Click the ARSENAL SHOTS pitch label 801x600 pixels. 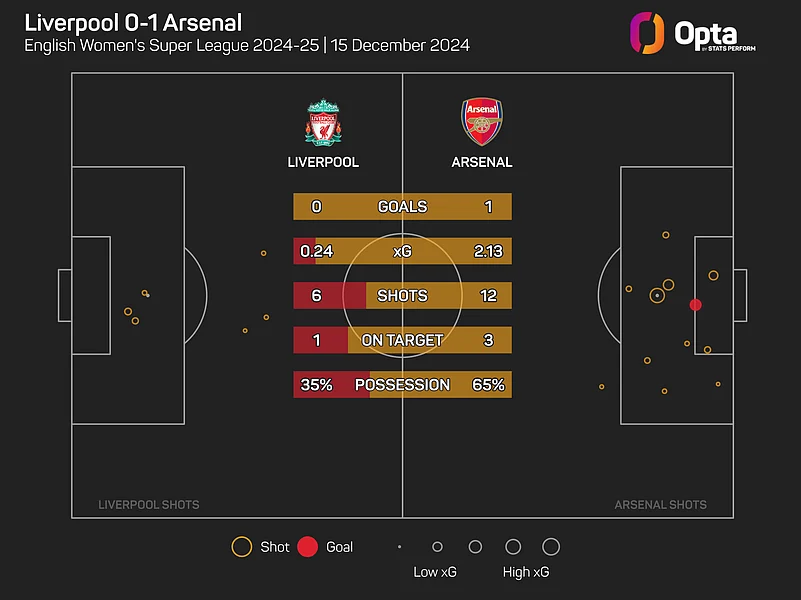(x=660, y=505)
